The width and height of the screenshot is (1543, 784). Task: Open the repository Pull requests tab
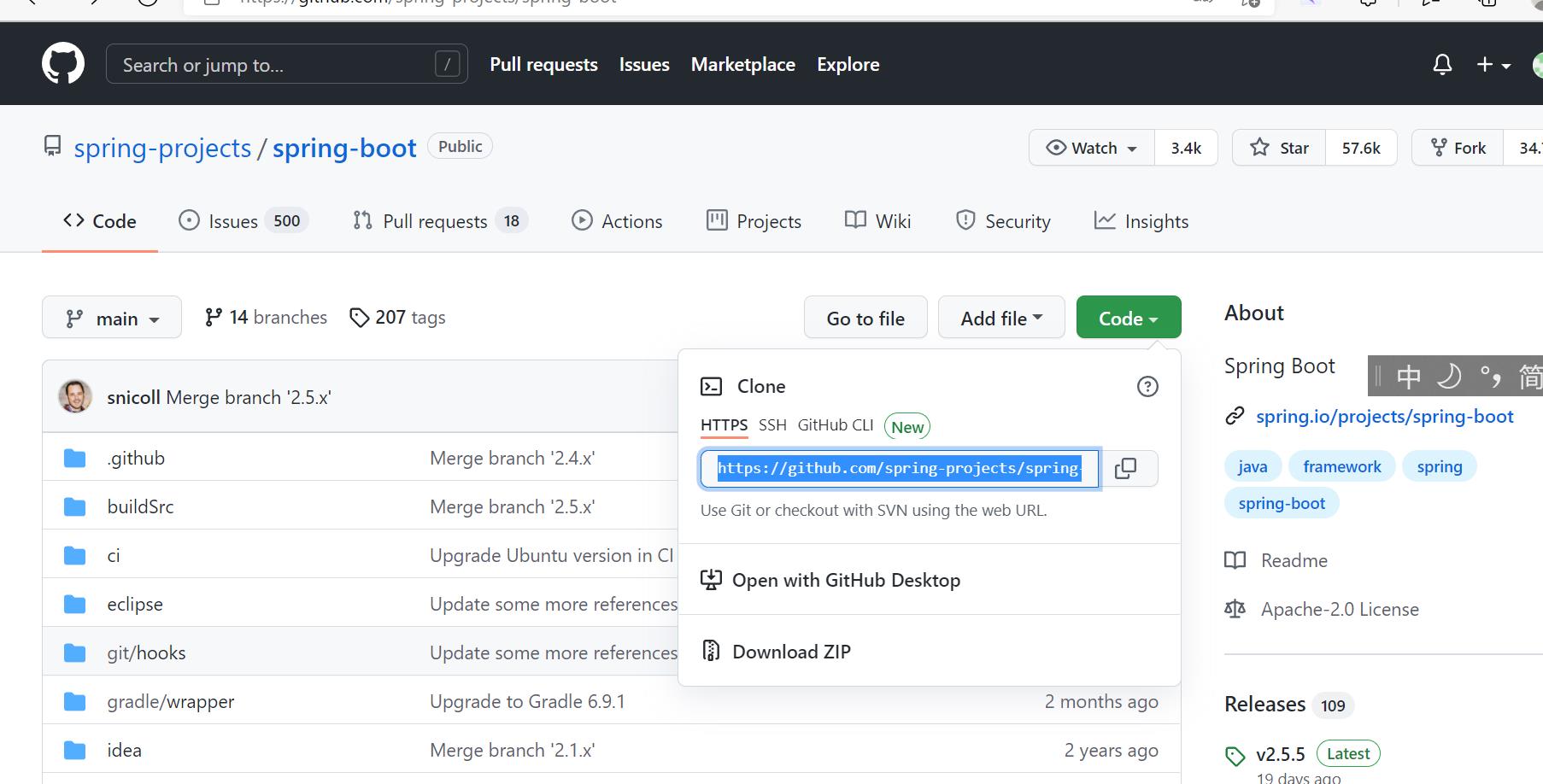tap(440, 221)
